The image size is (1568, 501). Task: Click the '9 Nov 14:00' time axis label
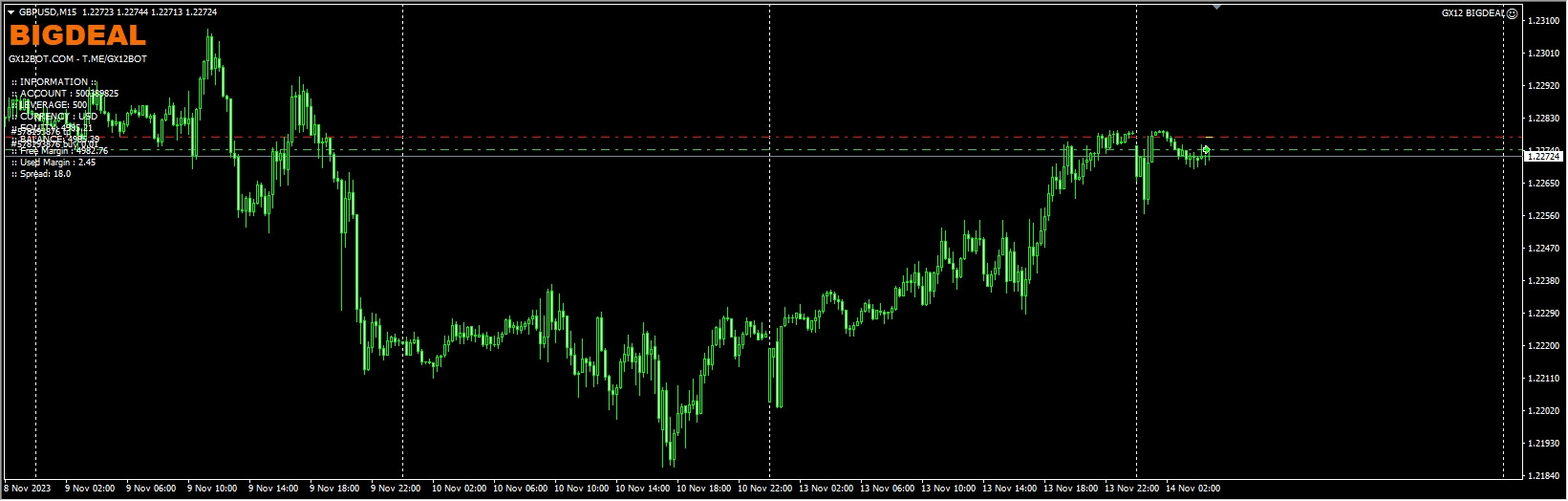pos(273,489)
